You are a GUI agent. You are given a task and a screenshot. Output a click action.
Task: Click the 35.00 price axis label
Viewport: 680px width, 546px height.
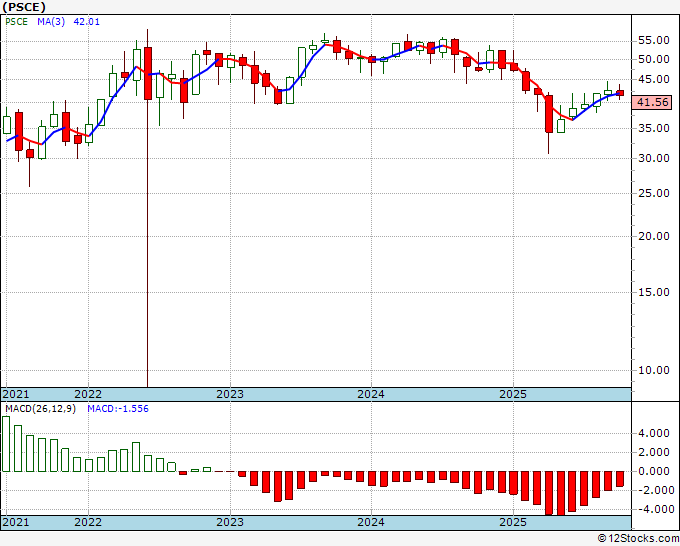[x=654, y=128]
